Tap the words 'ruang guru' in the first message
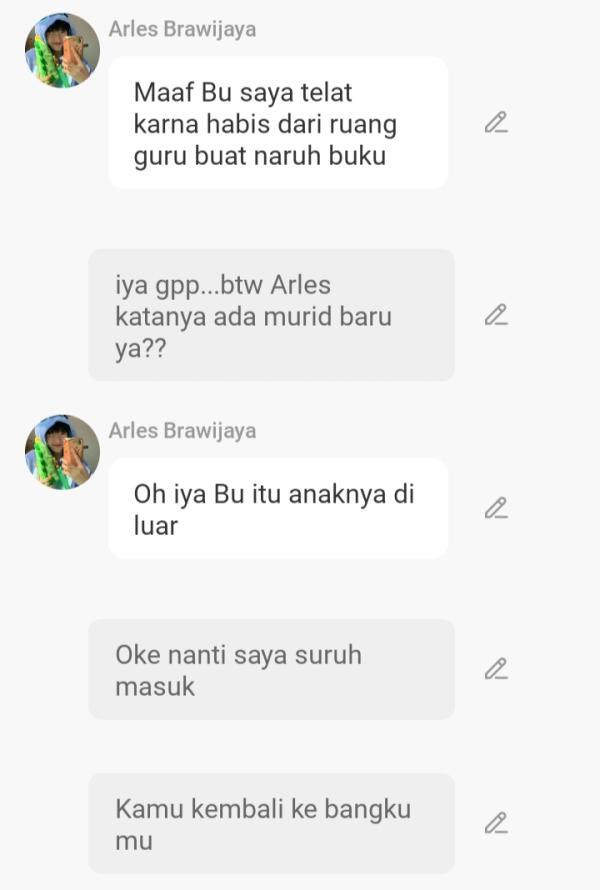The height and width of the screenshot is (890, 600). pyautogui.click(x=265, y=140)
